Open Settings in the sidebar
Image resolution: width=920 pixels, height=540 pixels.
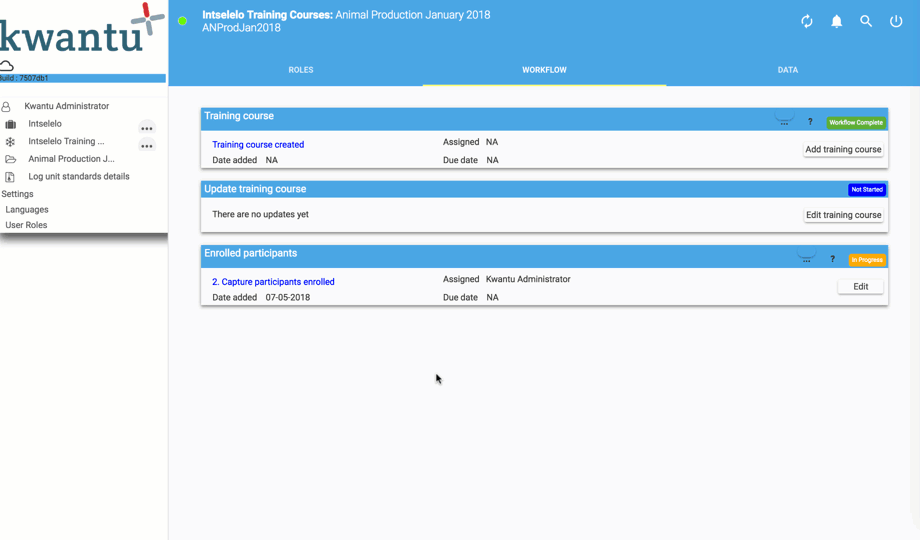[x=18, y=194]
